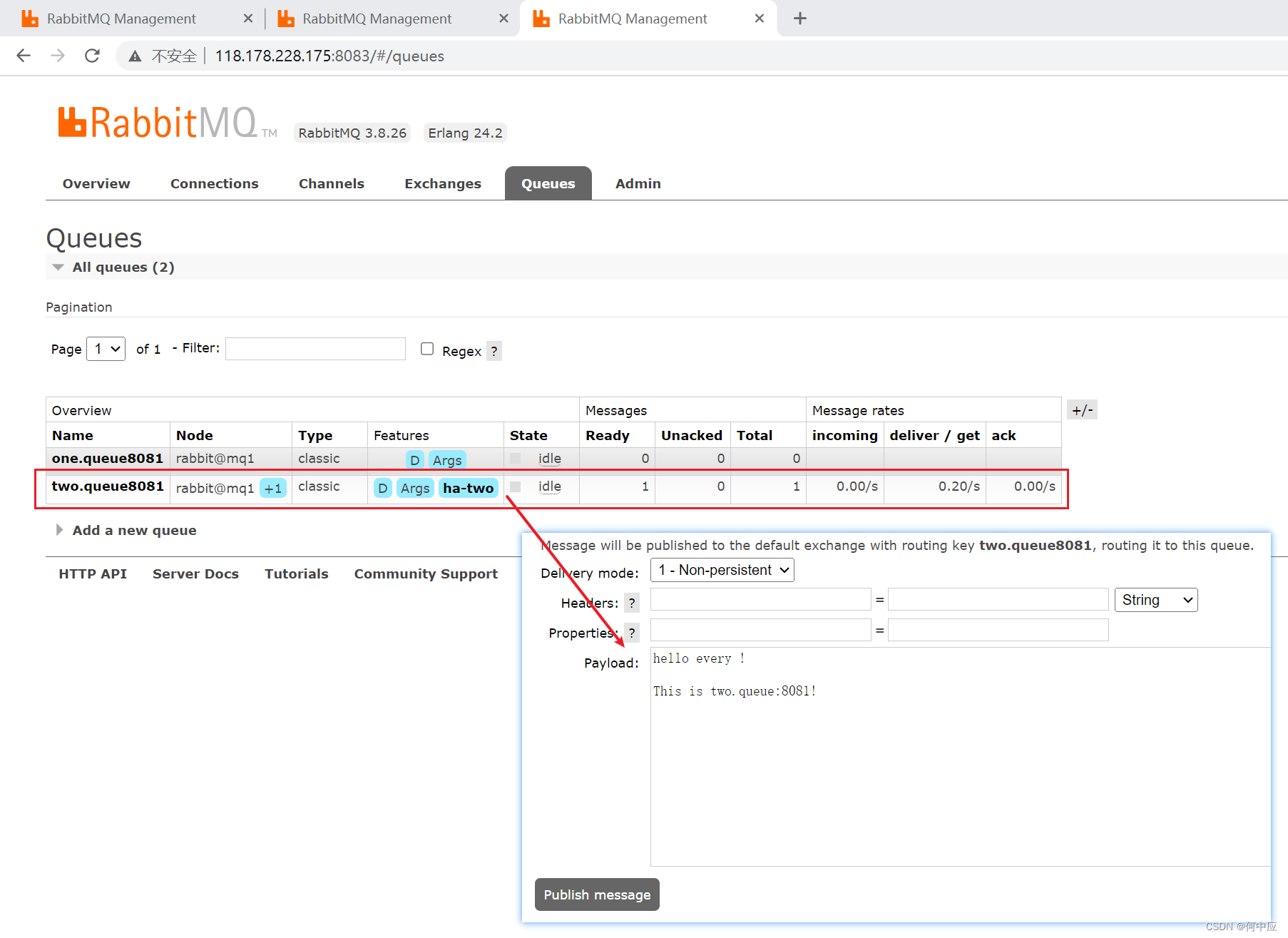Click the ha-two policy badge
Screen dimensions: 1288x938
tap(468, 488)
